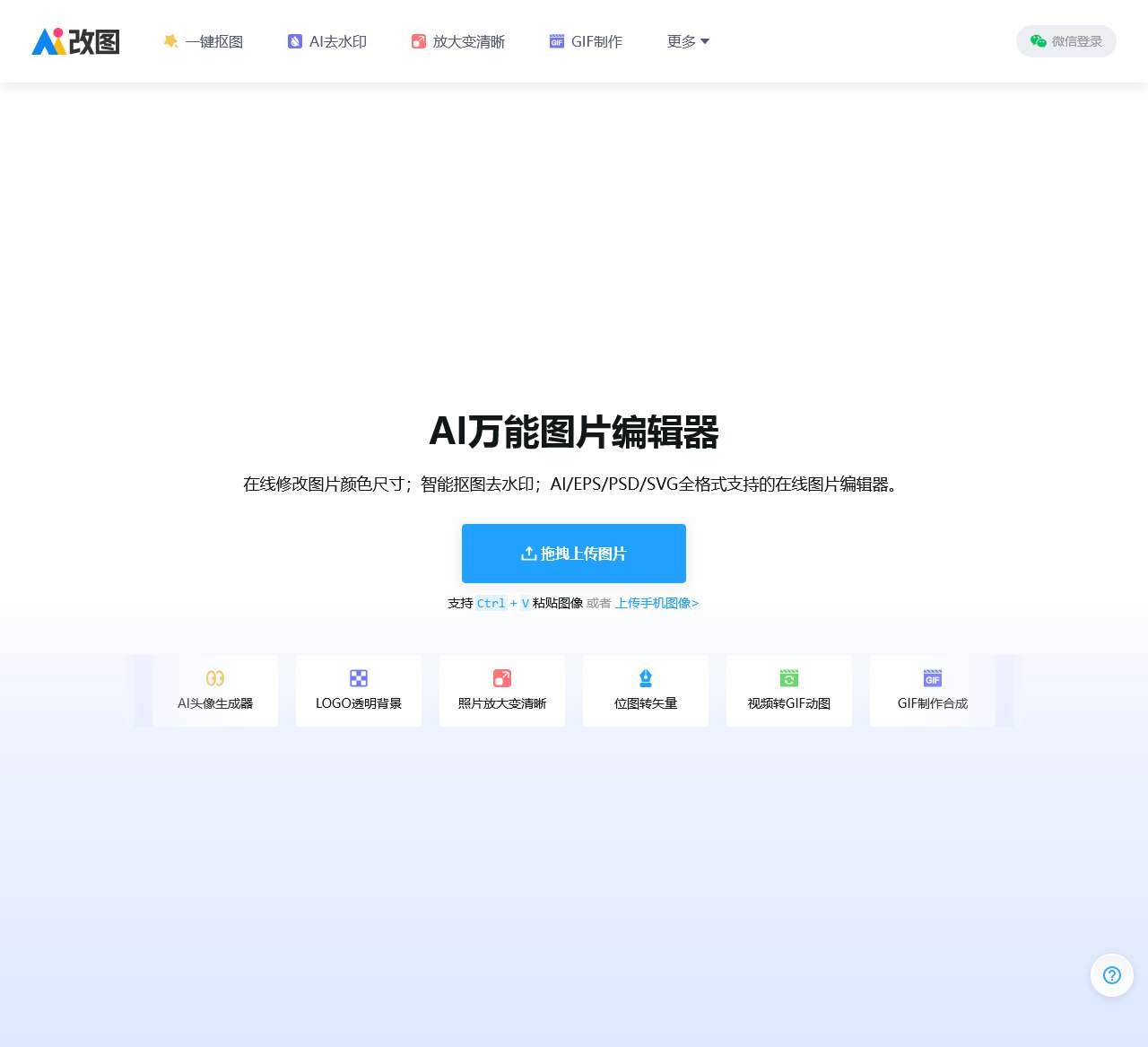Click the LOGO透明背景 checkerboard icon
This screenshot has height=1047, width=1148.
359,678
